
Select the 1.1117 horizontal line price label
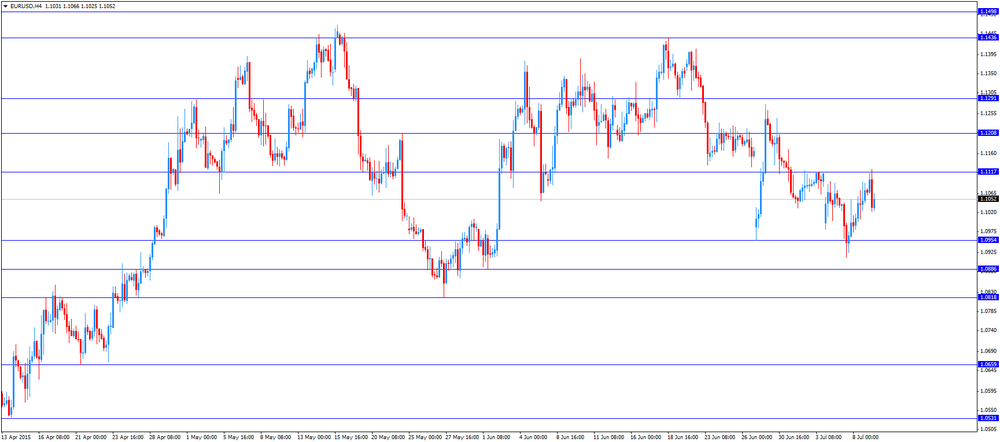987,172
